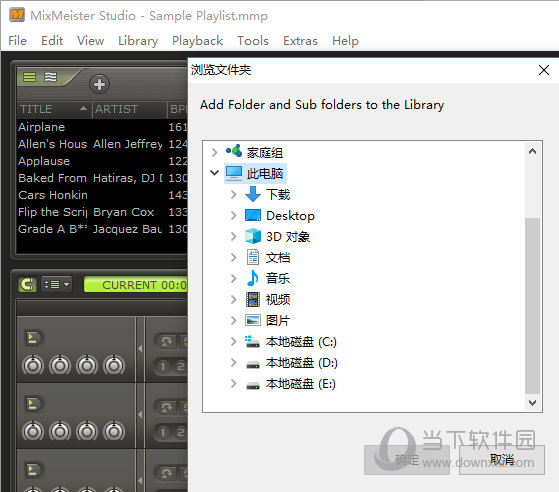Expand the 3D 对象 folder node
This screenshot has height=492, width=559.
234,236
